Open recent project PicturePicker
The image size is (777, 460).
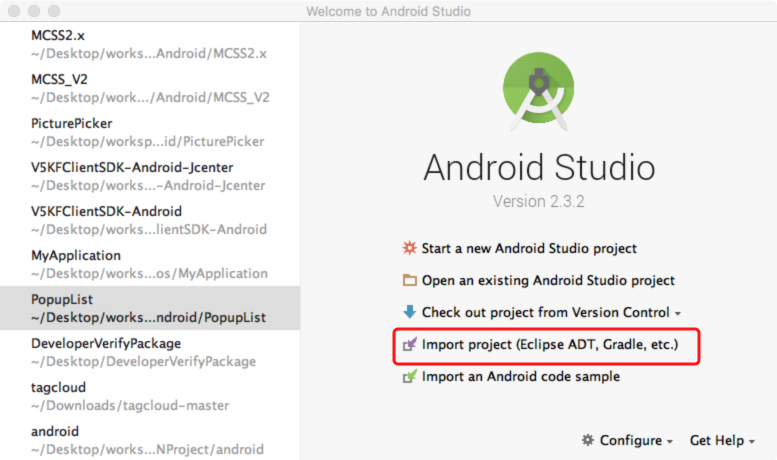pos(150,132)
